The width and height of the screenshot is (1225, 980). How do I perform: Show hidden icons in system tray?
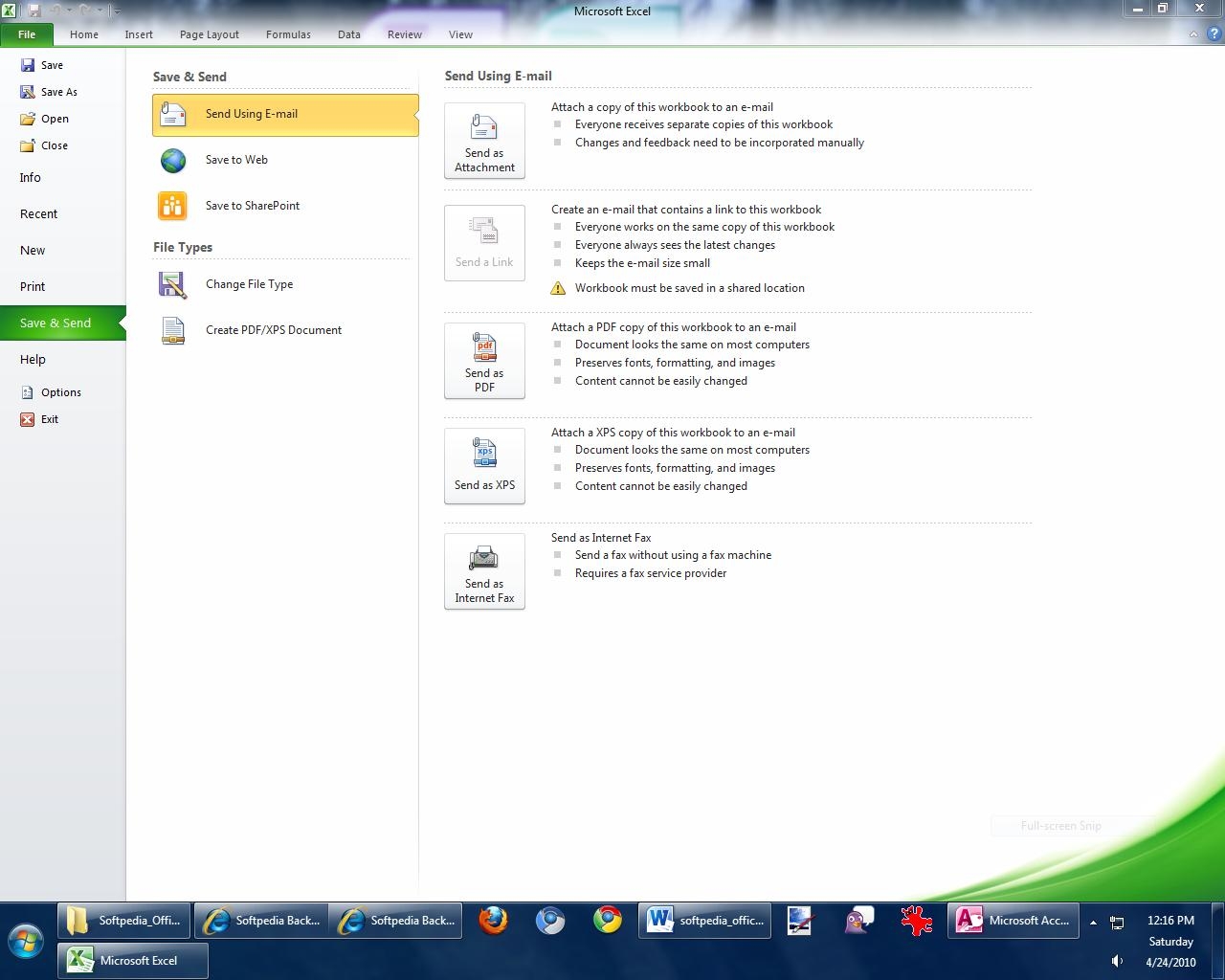(1093, 923)
